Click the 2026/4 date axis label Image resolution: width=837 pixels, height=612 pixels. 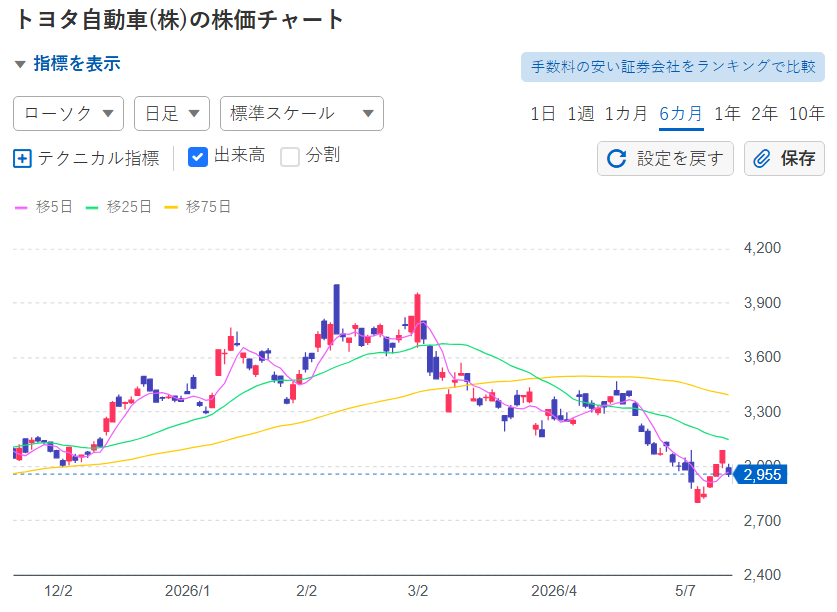(554, 591)
